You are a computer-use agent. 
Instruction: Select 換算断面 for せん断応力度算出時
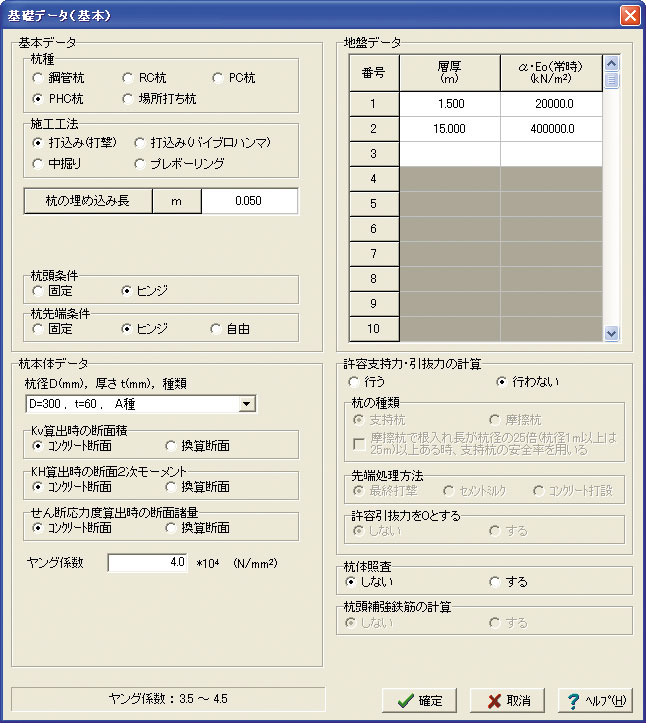[x=171, y=528]
